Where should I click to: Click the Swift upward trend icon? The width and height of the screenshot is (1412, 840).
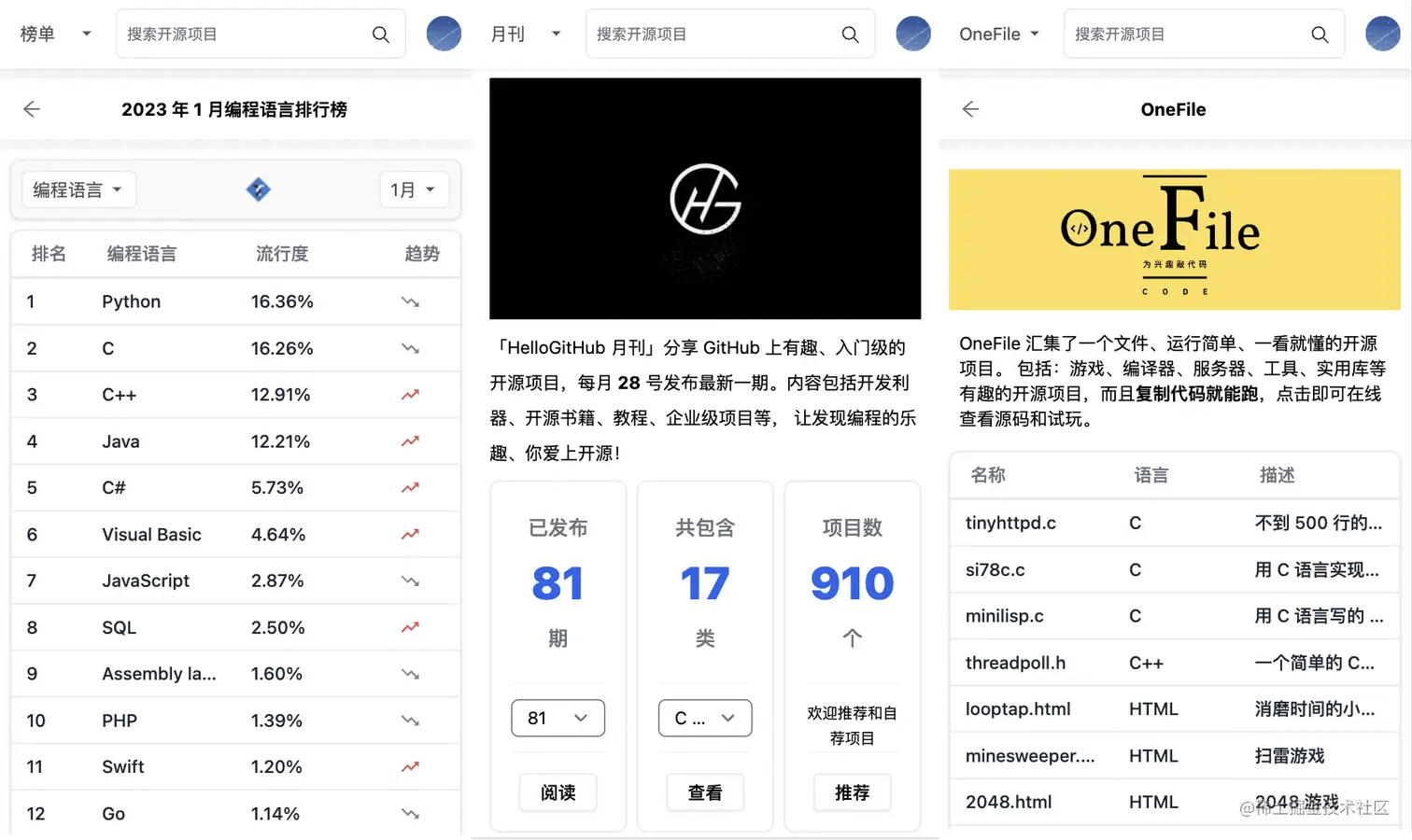(410, 766)
